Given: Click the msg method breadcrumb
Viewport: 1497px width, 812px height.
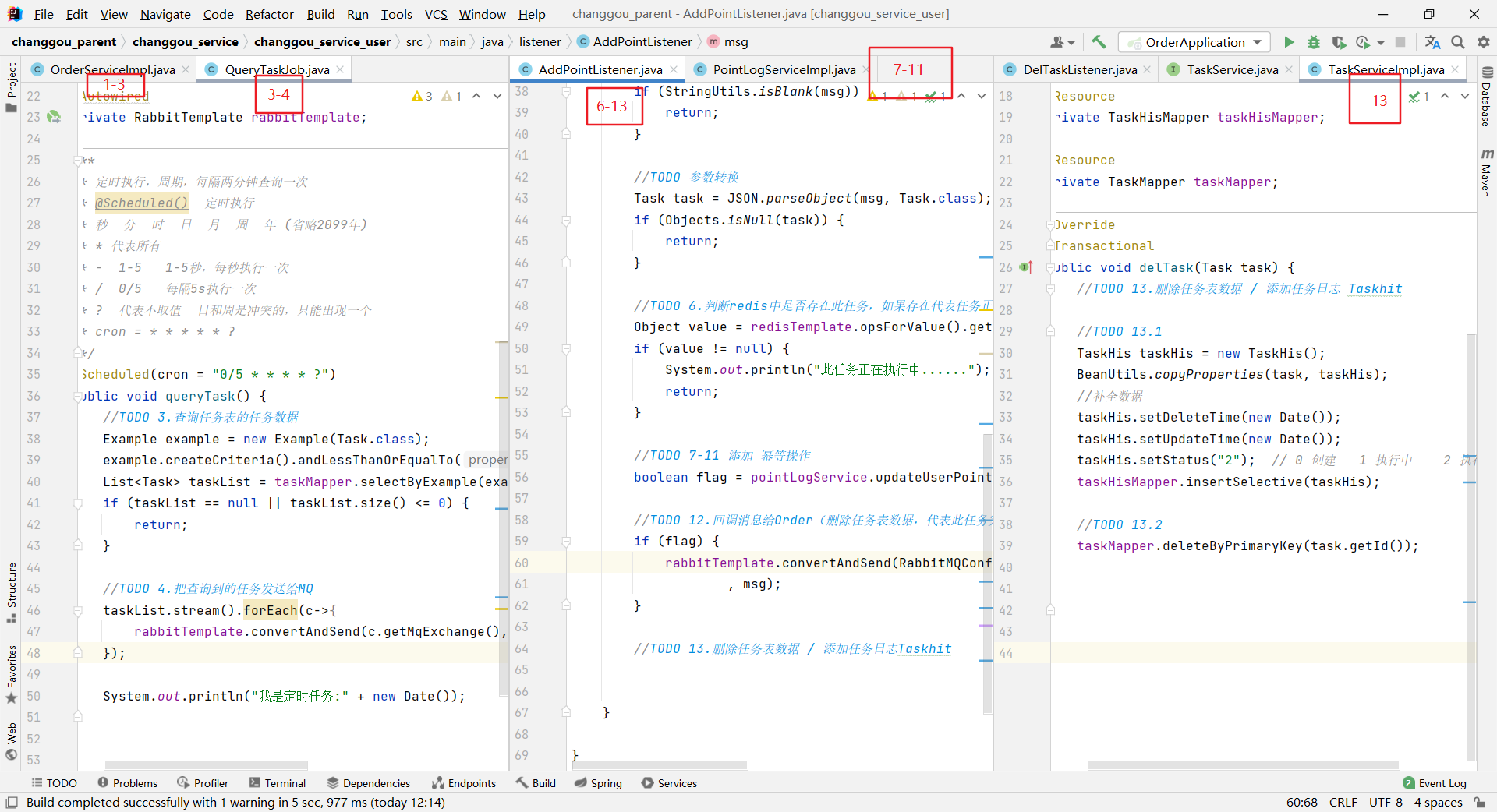Looking at the screenshot, I should coord(727,42).
